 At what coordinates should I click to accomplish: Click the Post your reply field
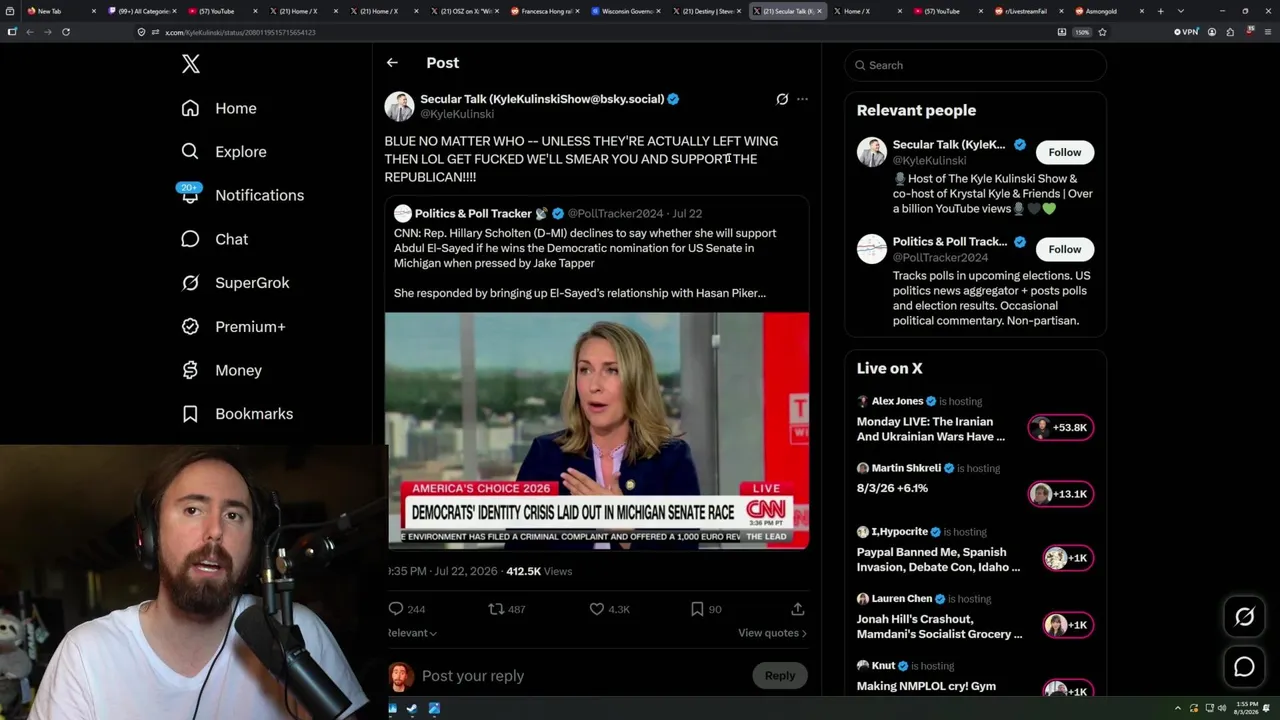[580, 676]
